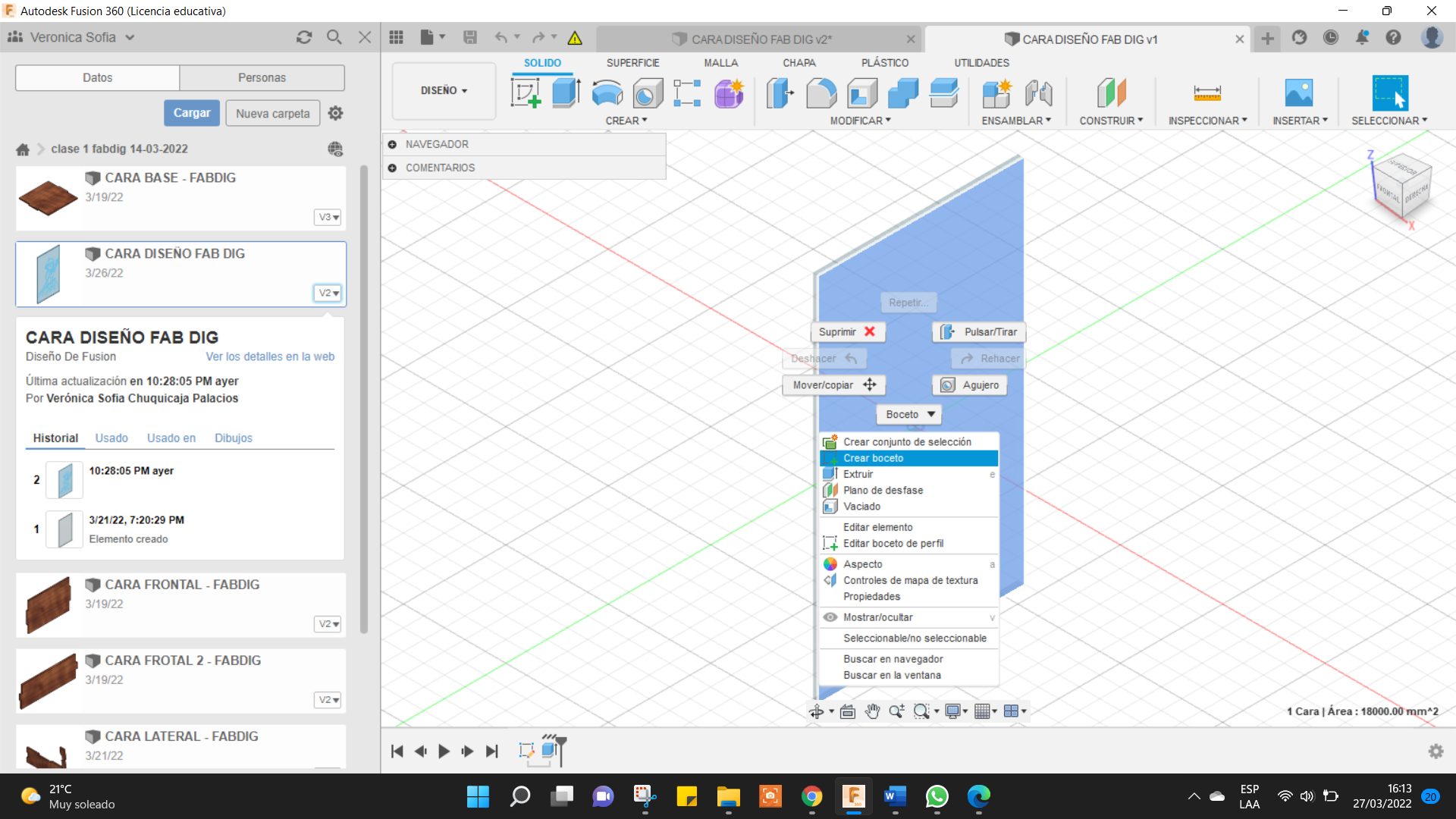Open Ver los detalles en la web link
The width and height of the screenshot is (1456, 819).
(x=270, y=356)
